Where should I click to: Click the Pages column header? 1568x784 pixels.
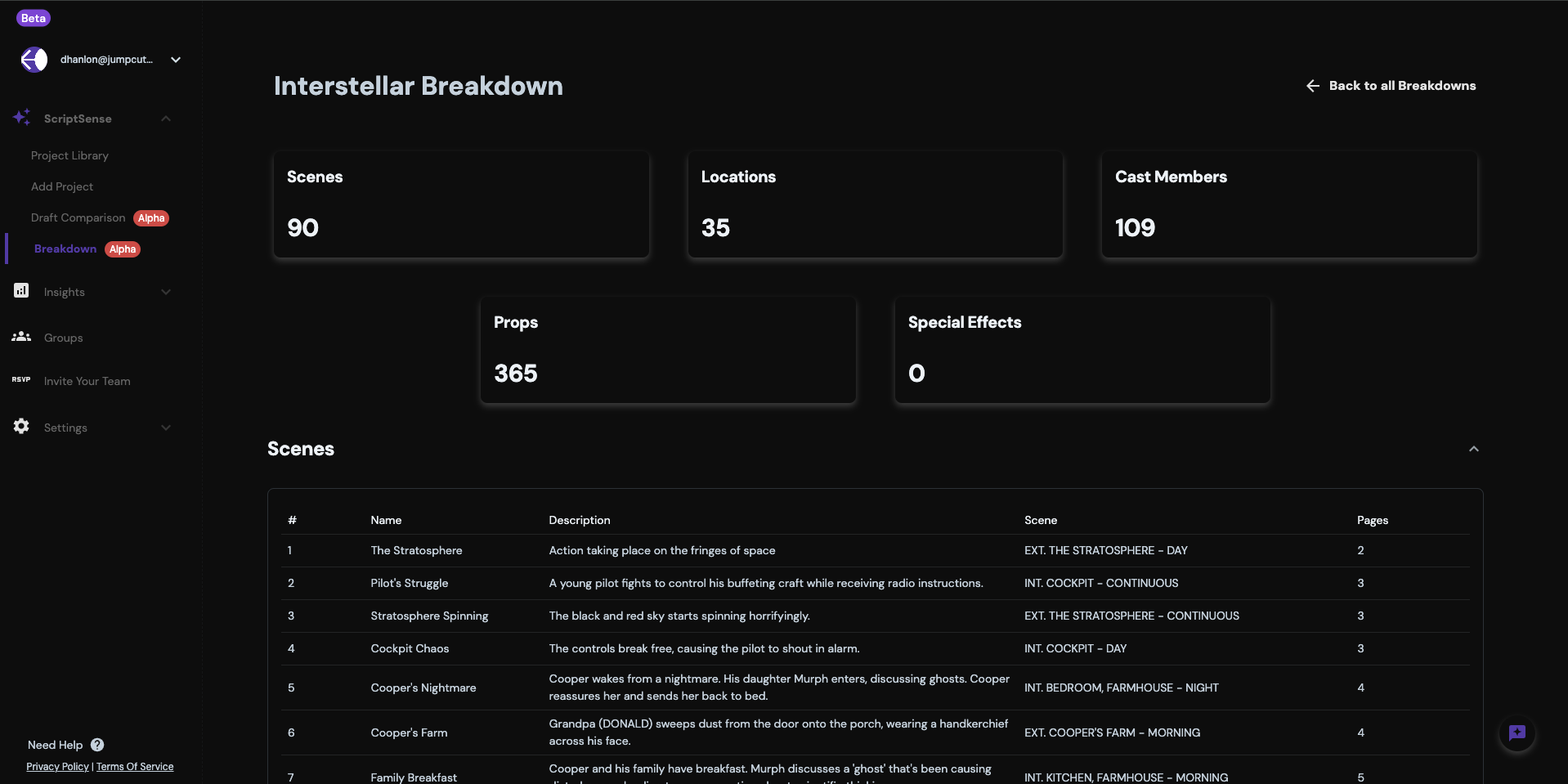click(x=1373, y=520)
